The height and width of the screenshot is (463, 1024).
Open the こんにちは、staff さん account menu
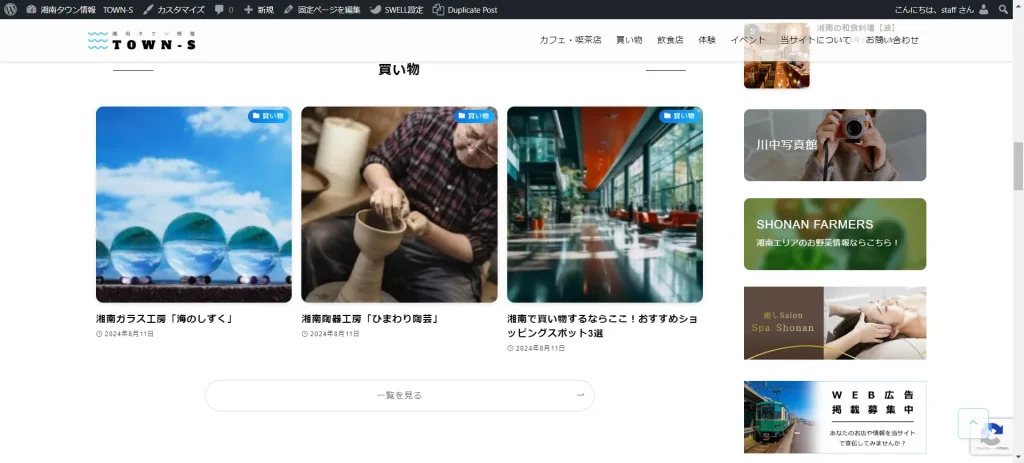pyautogui.click(x=941, y=10)
